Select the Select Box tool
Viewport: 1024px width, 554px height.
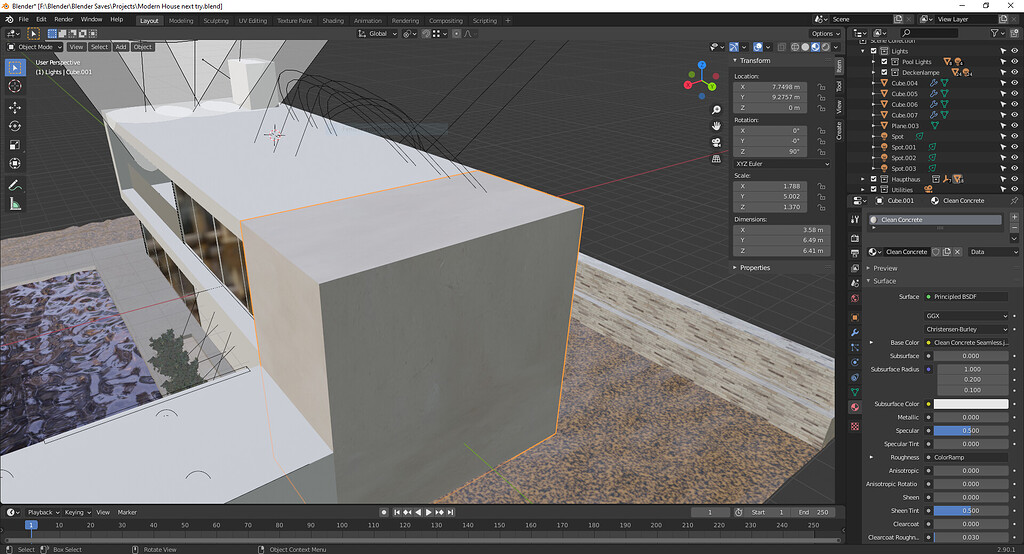[x=15, y=67]
